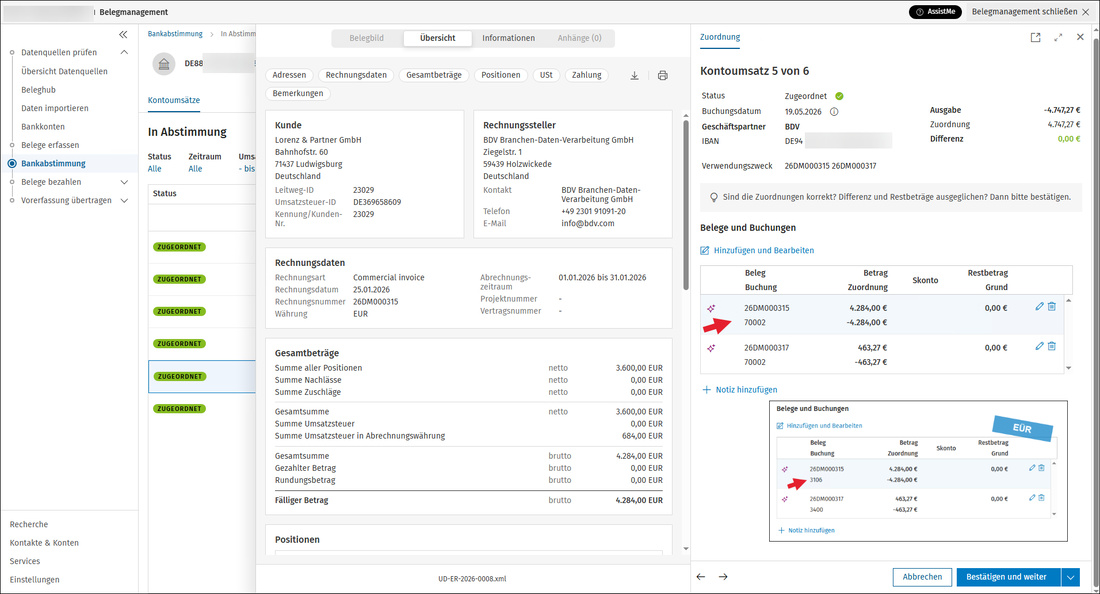Switch to the Belegbild tab
Screen dimensions: 1100x594
367,38
